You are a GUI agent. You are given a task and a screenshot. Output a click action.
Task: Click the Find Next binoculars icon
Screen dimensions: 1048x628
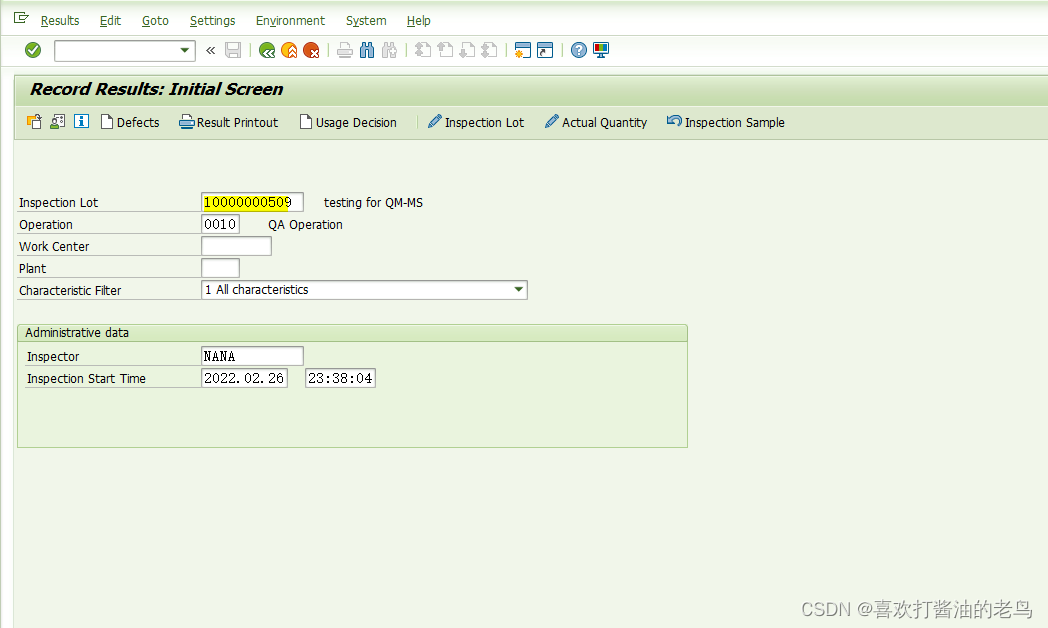(389, 50)
